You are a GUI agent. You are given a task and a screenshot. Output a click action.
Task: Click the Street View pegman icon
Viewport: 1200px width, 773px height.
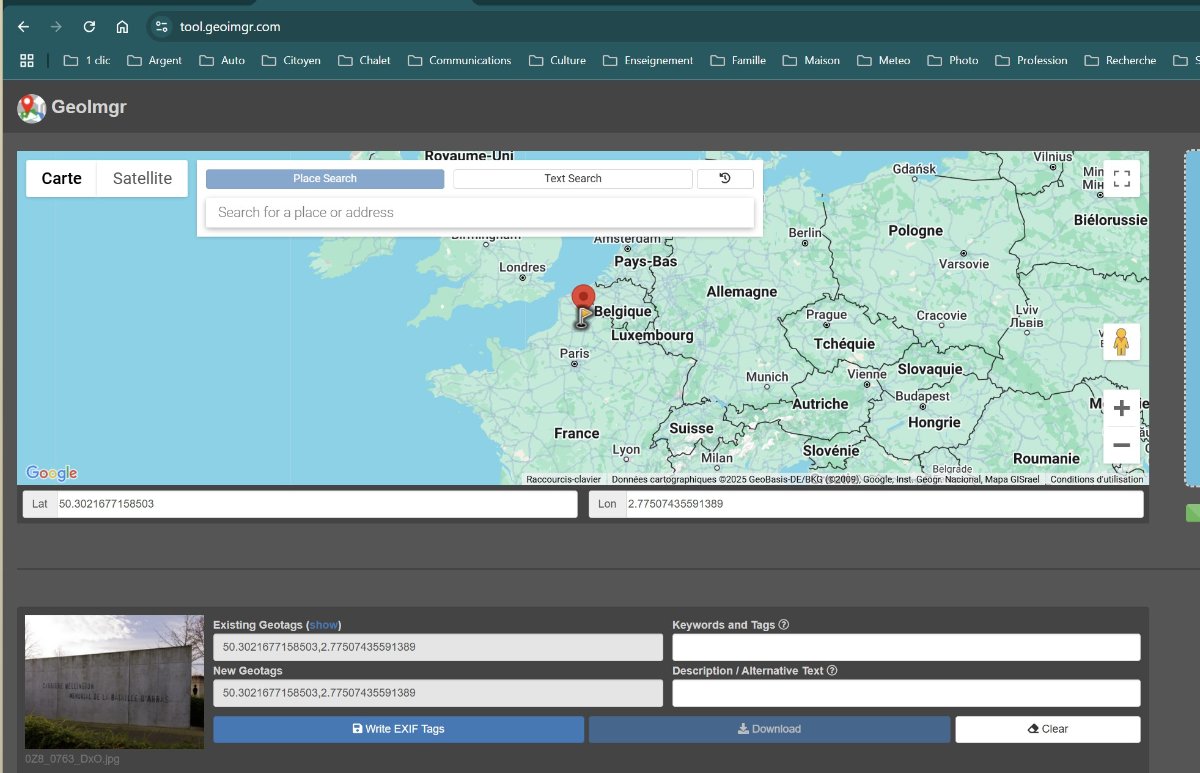[1121, 341]
